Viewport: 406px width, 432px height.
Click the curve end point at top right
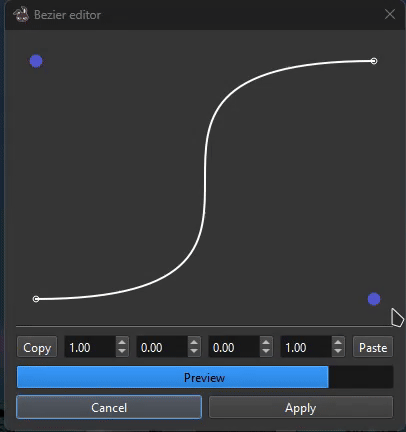point(374,61)
